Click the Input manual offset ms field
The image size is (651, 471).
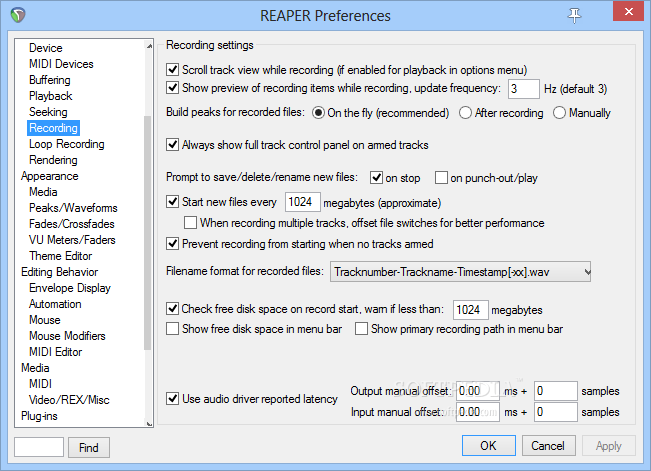click(x=477, y=412)
